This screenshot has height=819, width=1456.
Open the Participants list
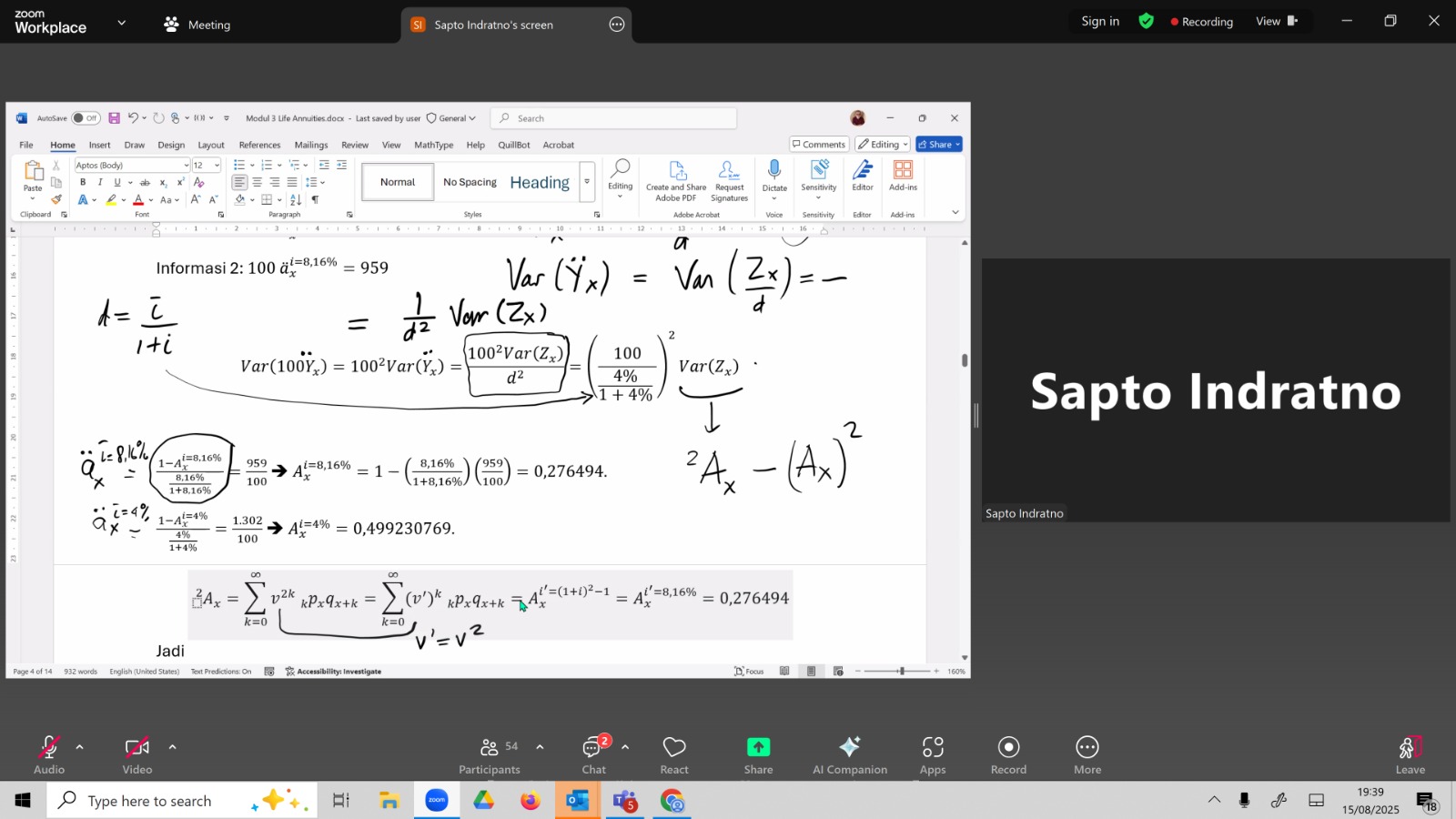tap(490, 748)
